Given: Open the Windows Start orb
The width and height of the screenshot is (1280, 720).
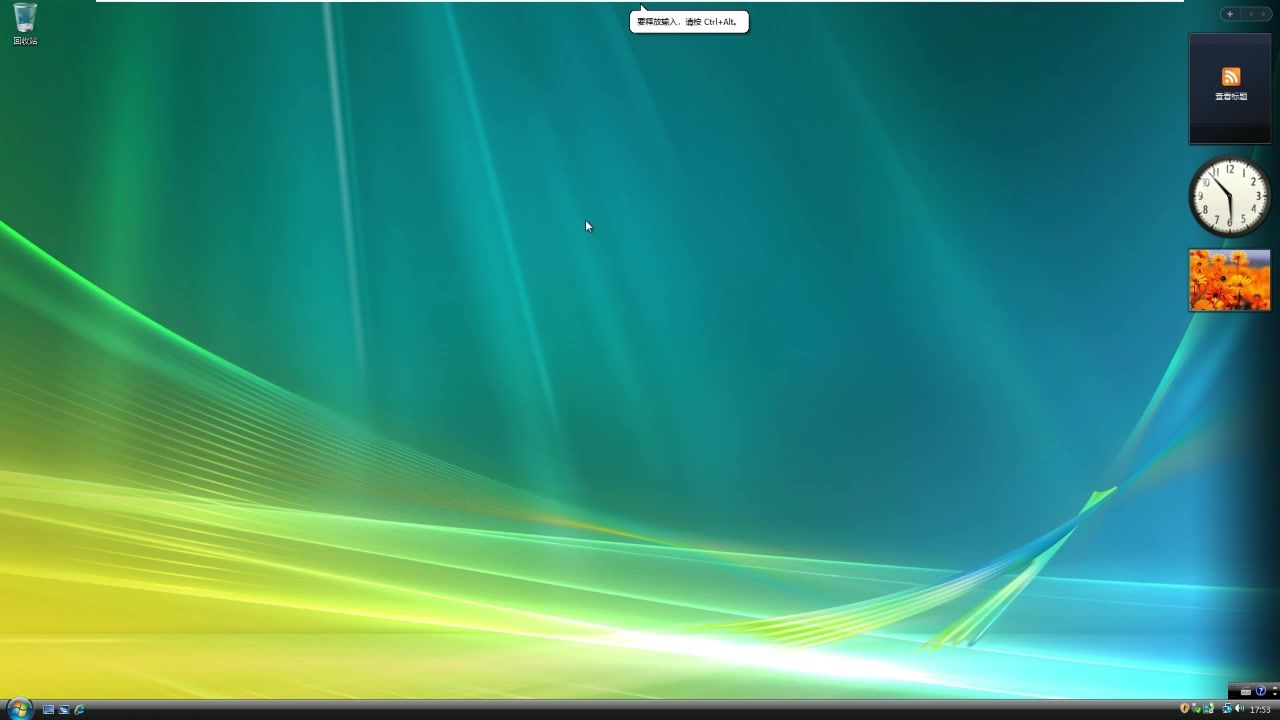Looking at the screenshot, I should click(x=18, y=709).
